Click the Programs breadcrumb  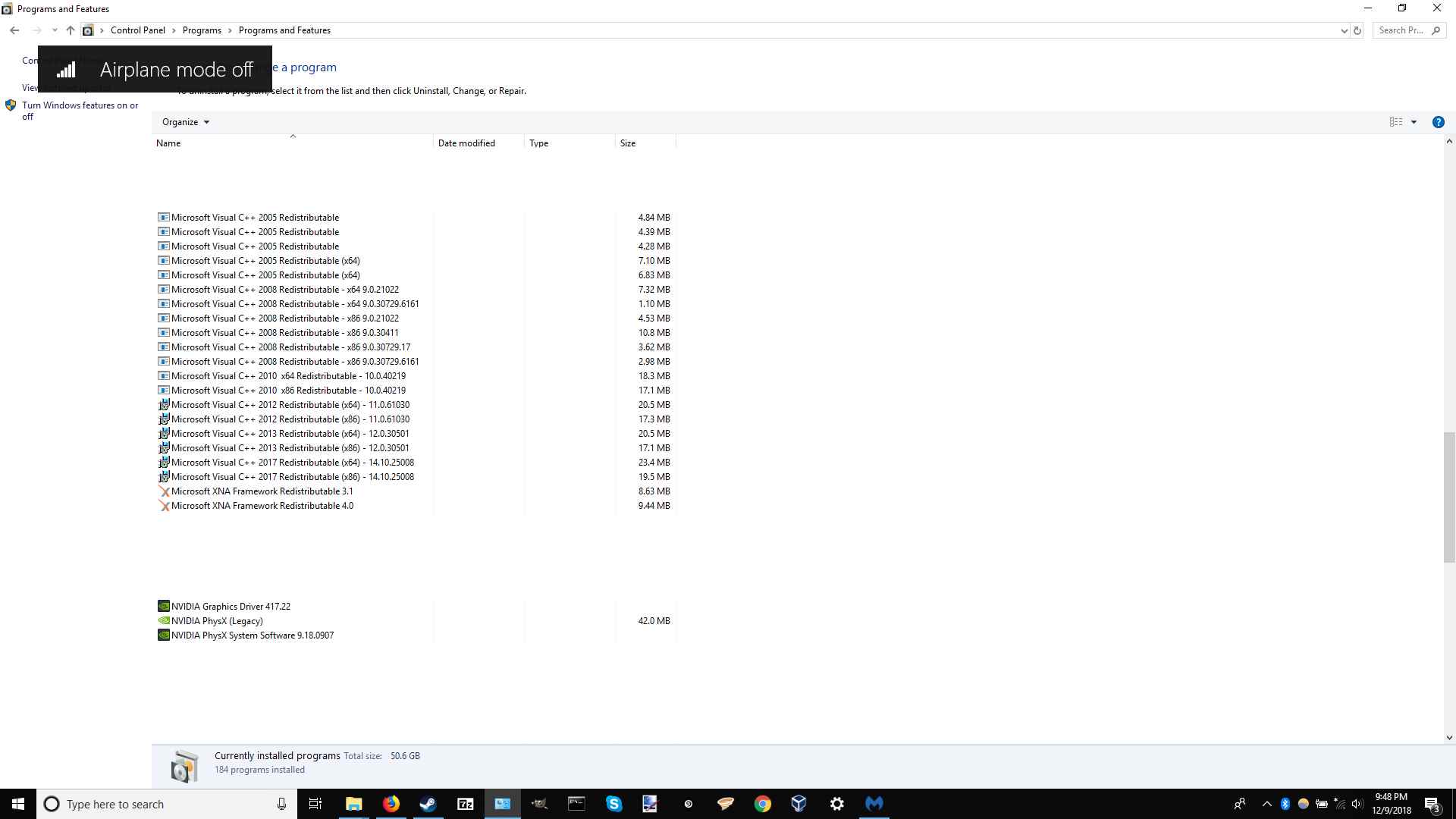coord(202,30)
